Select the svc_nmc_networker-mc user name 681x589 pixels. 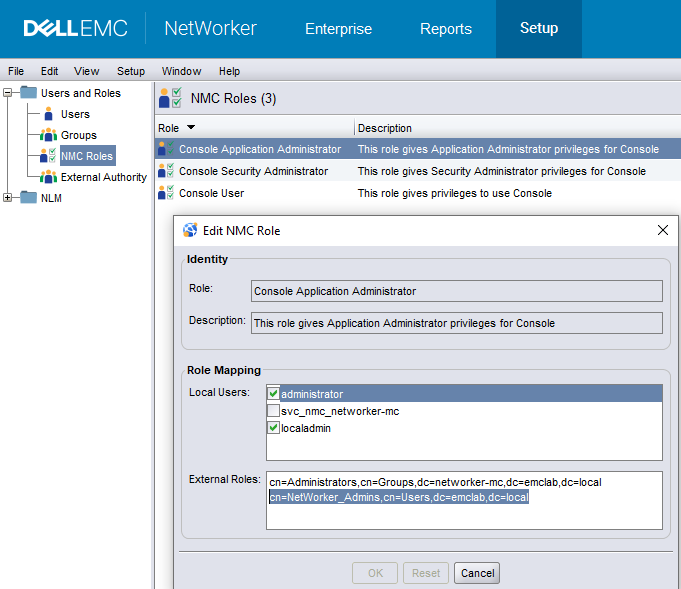coord(340,411)
